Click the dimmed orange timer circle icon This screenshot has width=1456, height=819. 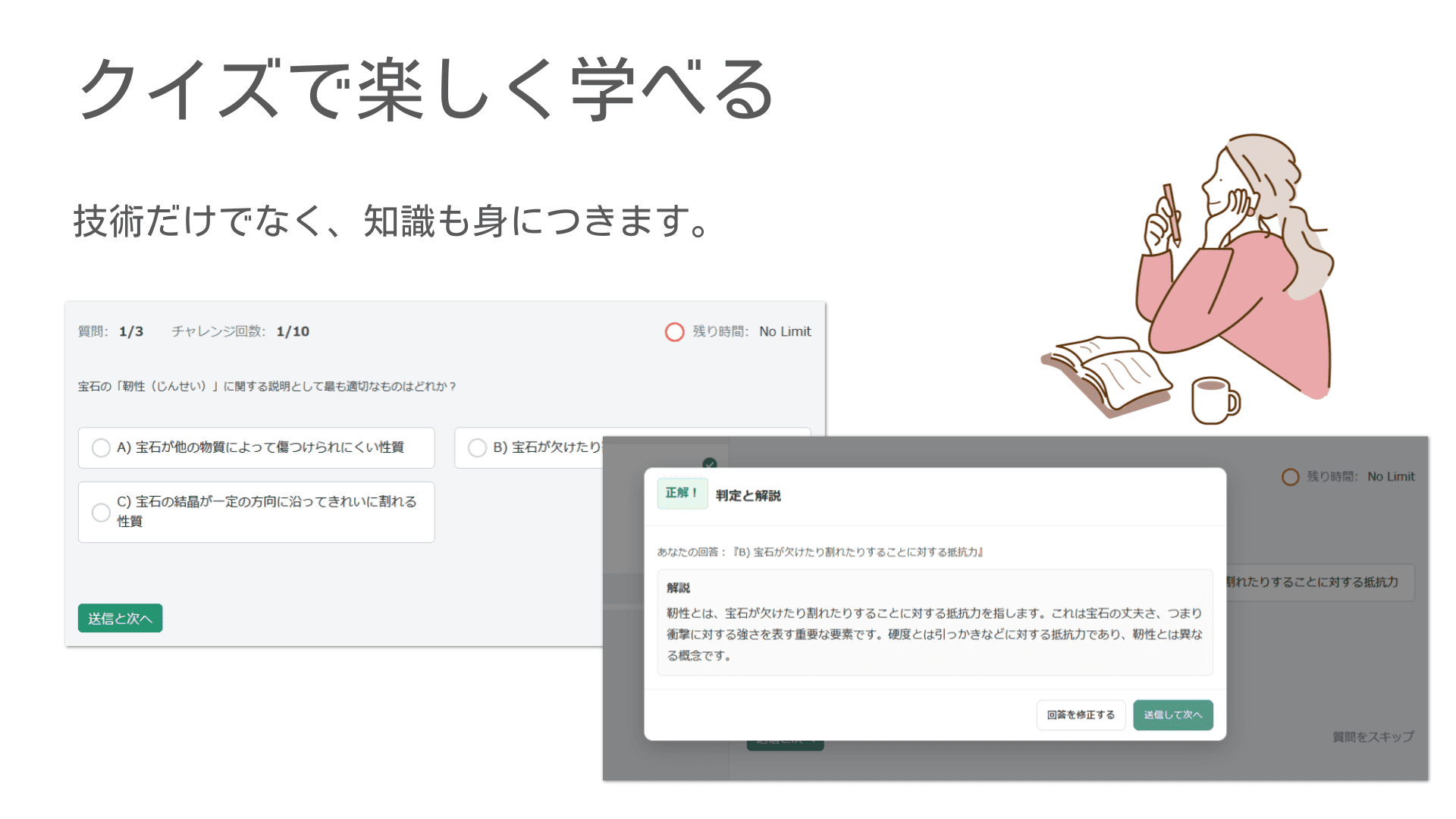click(x=1290, y=477)
